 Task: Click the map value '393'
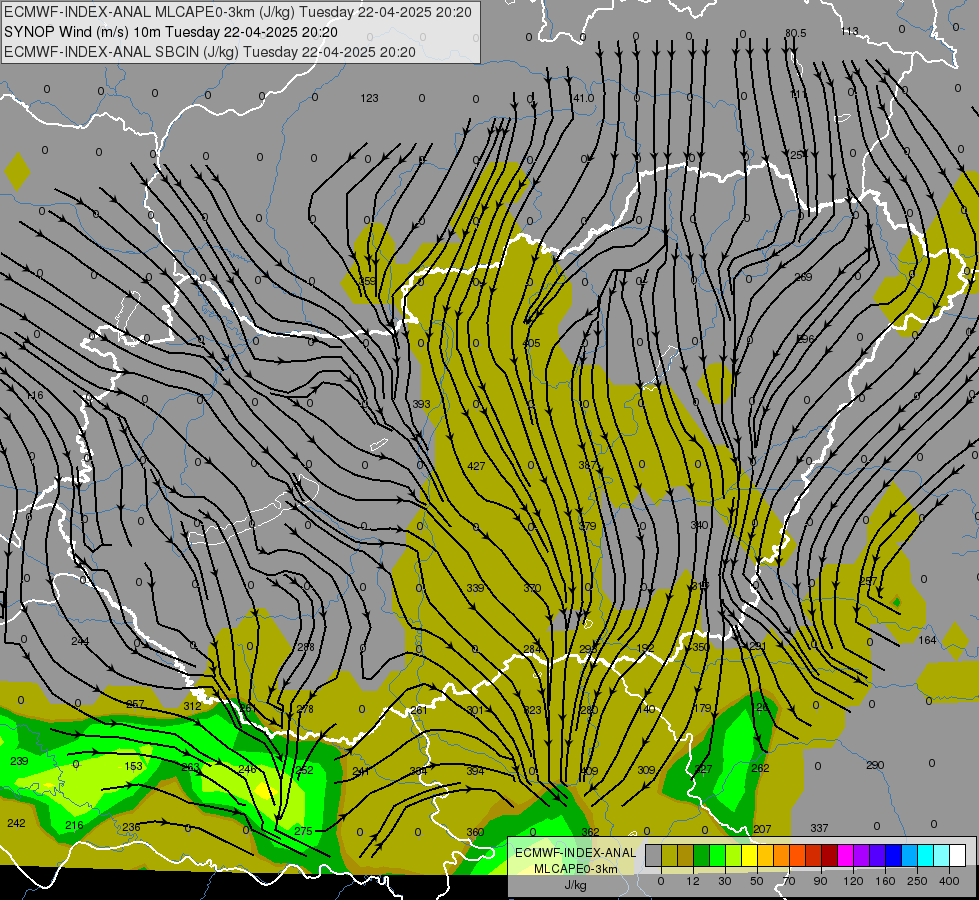[421, 404]
